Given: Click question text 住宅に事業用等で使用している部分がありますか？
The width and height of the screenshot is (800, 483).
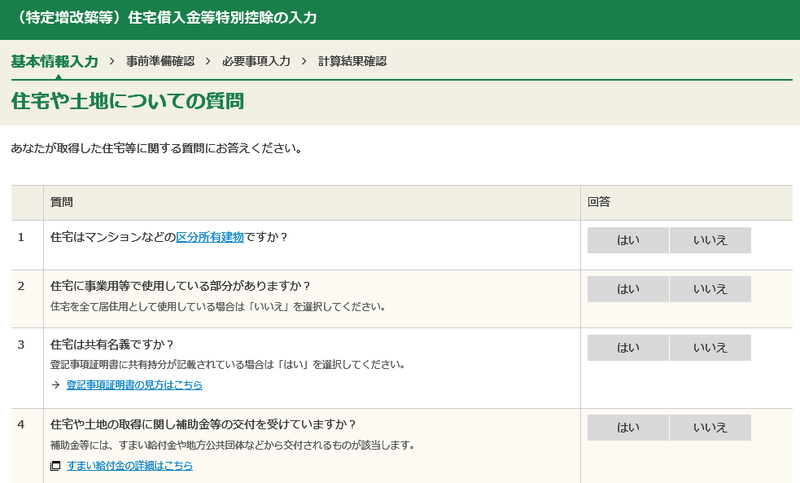Looking at the screenshot, I should pyautogui.click(x=181, y=286).
